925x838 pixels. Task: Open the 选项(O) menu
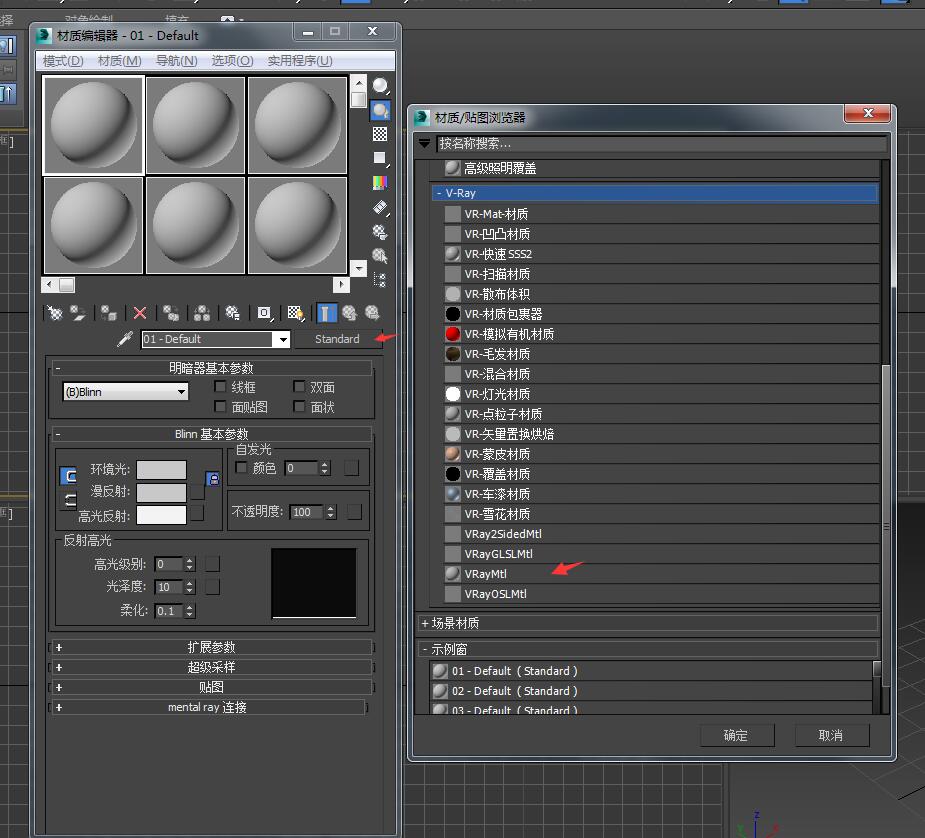(x=232, y=60)
